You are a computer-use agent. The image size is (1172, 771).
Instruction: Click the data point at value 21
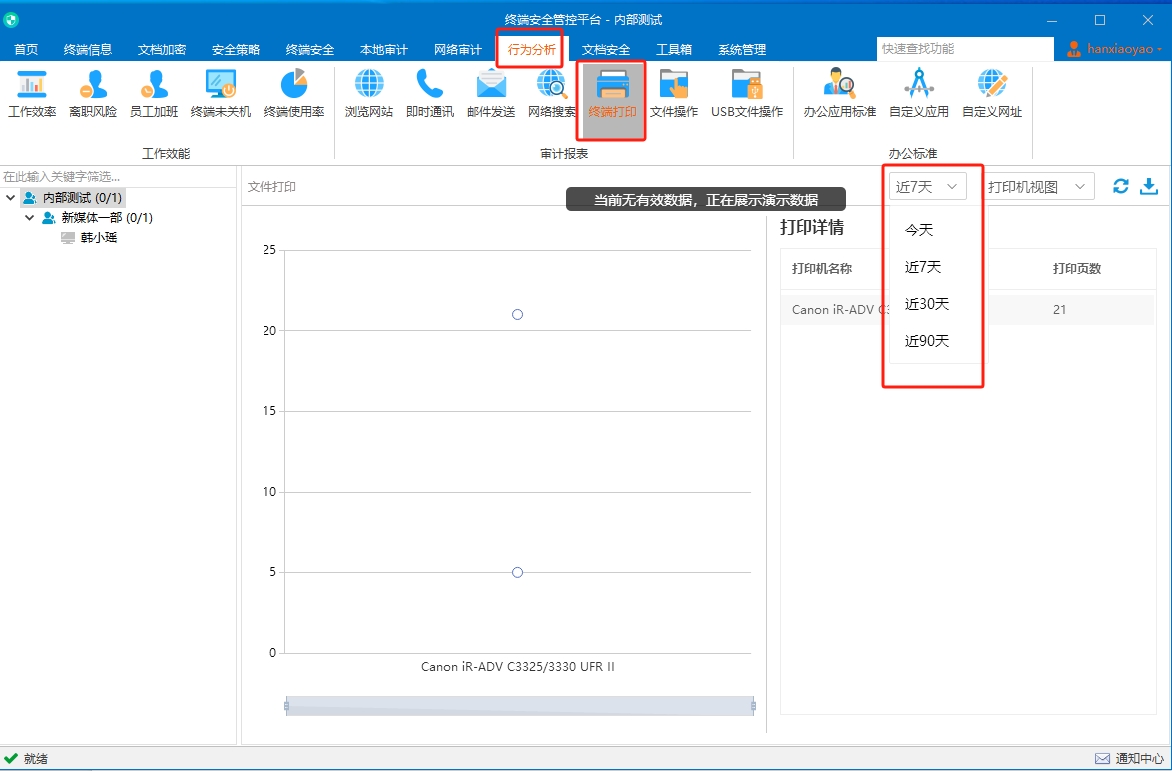click(517, 315)
